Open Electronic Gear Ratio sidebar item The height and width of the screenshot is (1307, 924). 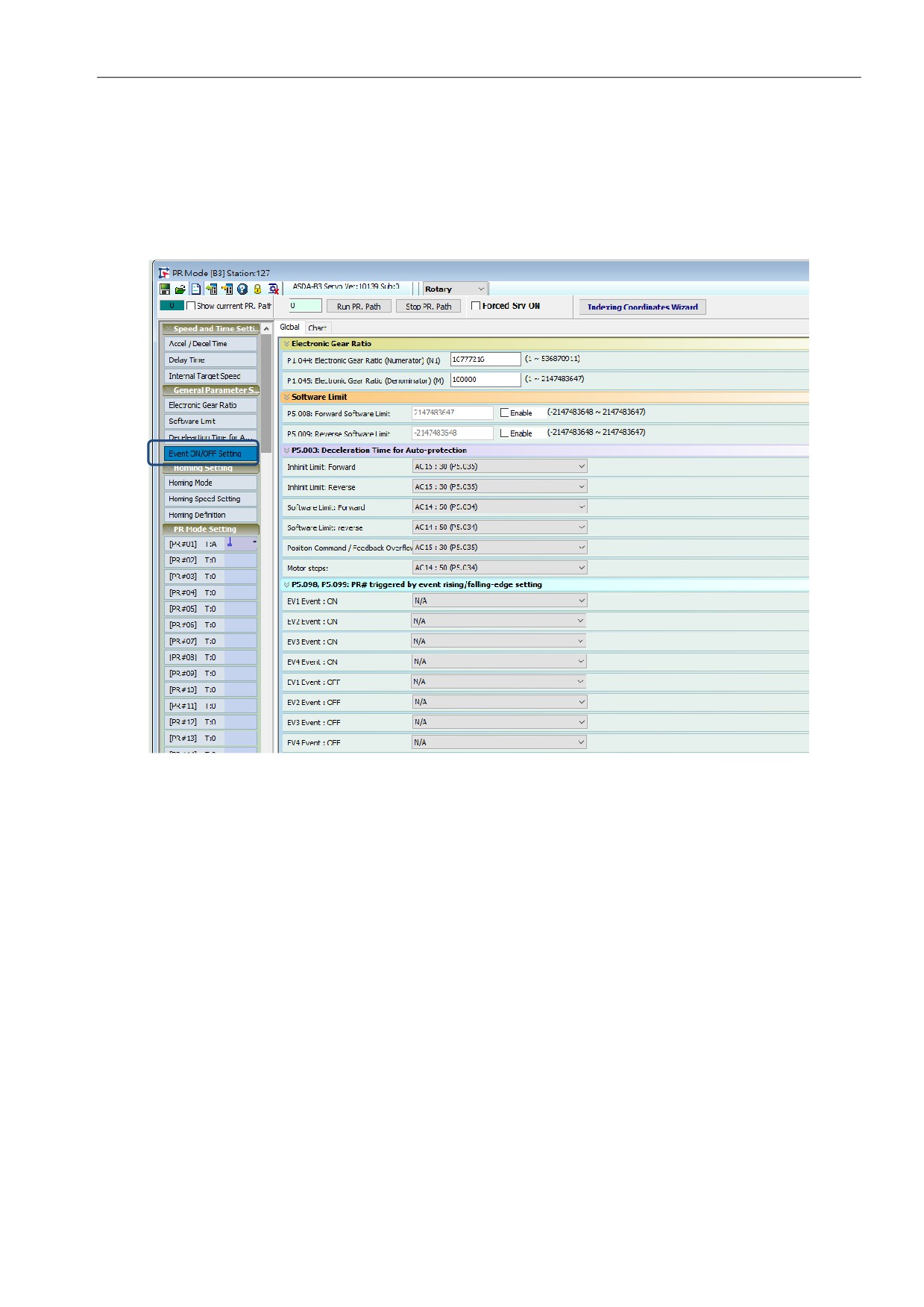pos(210,405)
